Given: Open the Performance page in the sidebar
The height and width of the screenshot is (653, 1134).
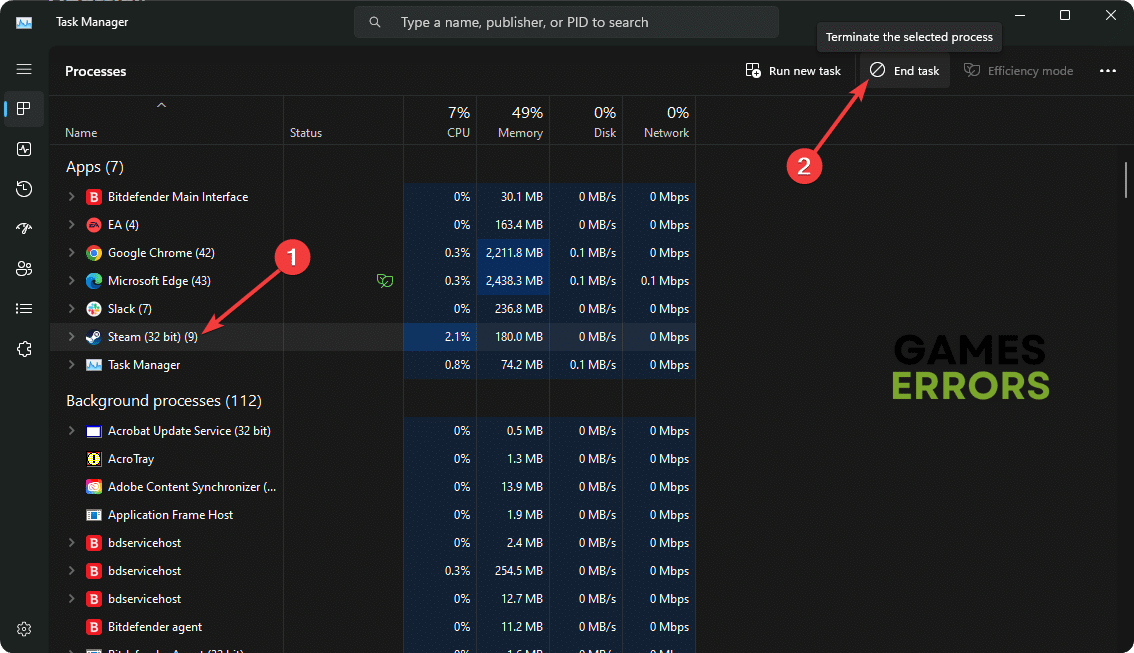Looking at the screenshot, I should point(24,149).
